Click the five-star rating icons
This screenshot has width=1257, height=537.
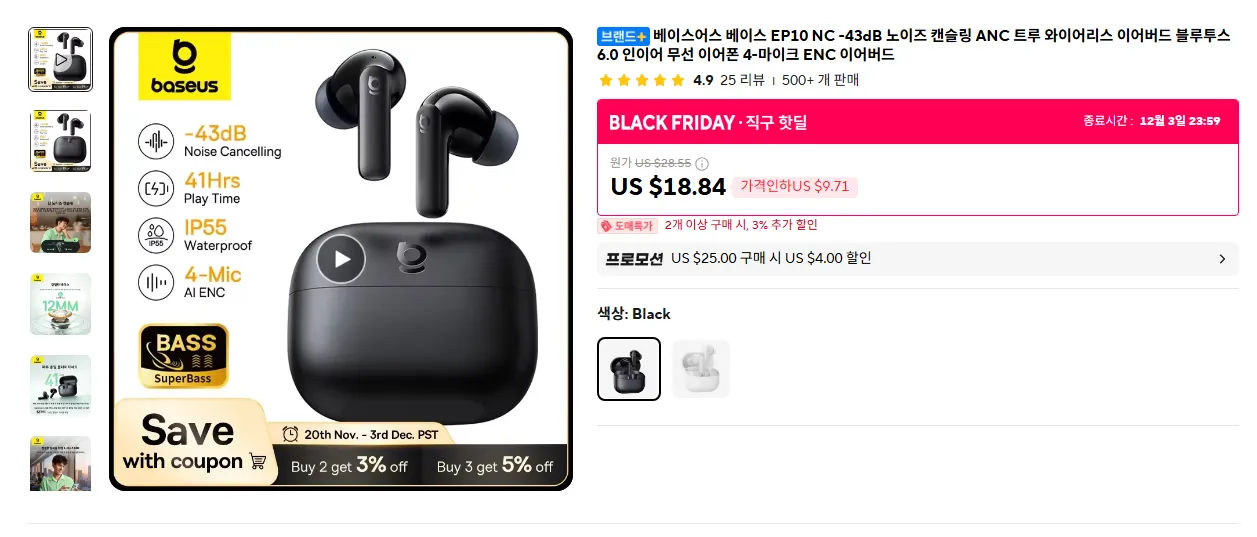642,80
